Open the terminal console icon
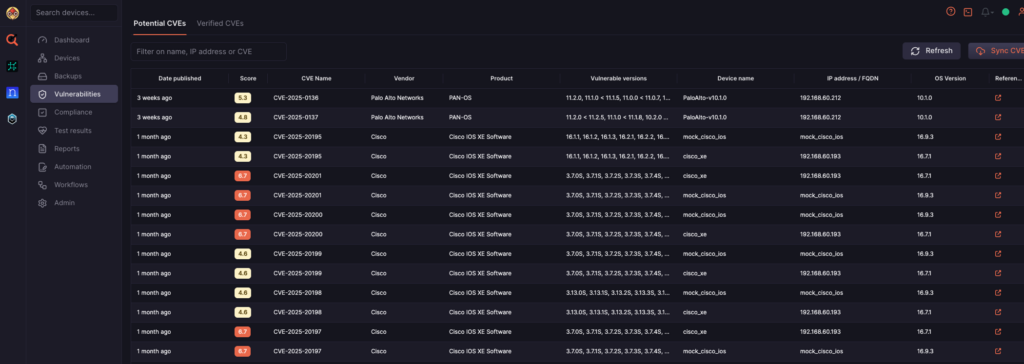The width and height of the screenshot is (1024, 364). tap(968, 12)
